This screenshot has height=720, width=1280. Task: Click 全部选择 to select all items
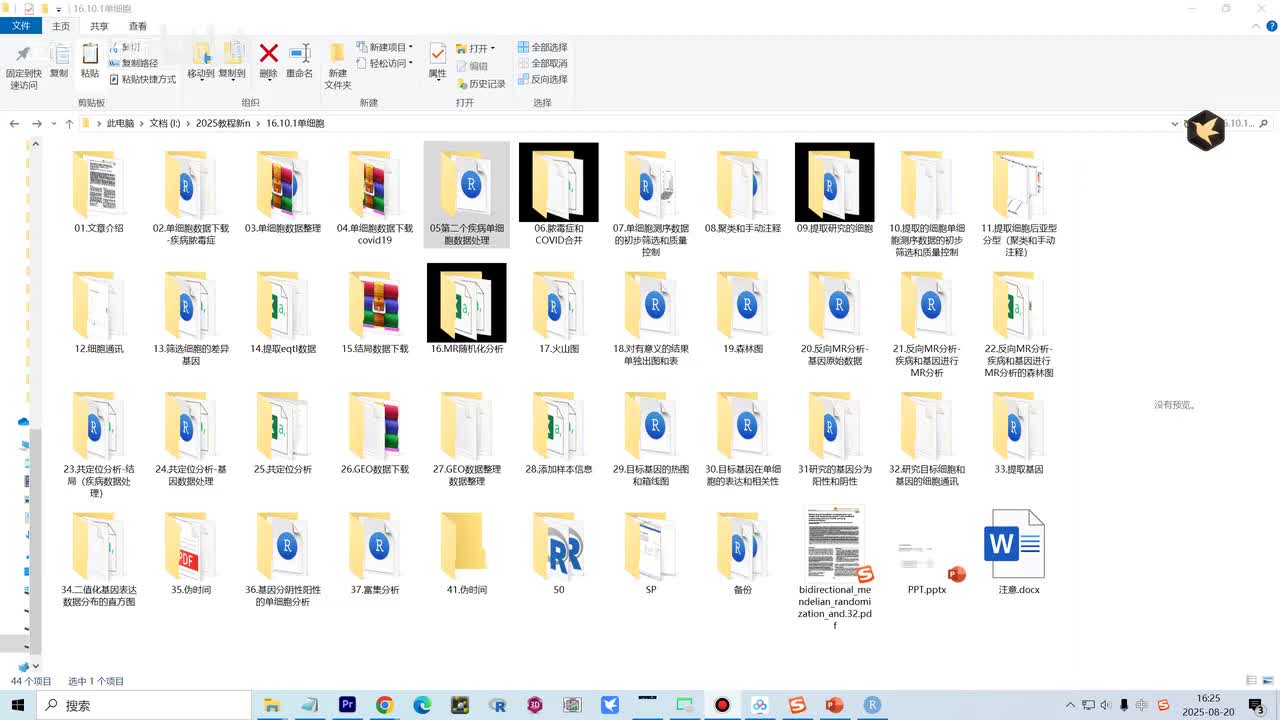(542, 47)
